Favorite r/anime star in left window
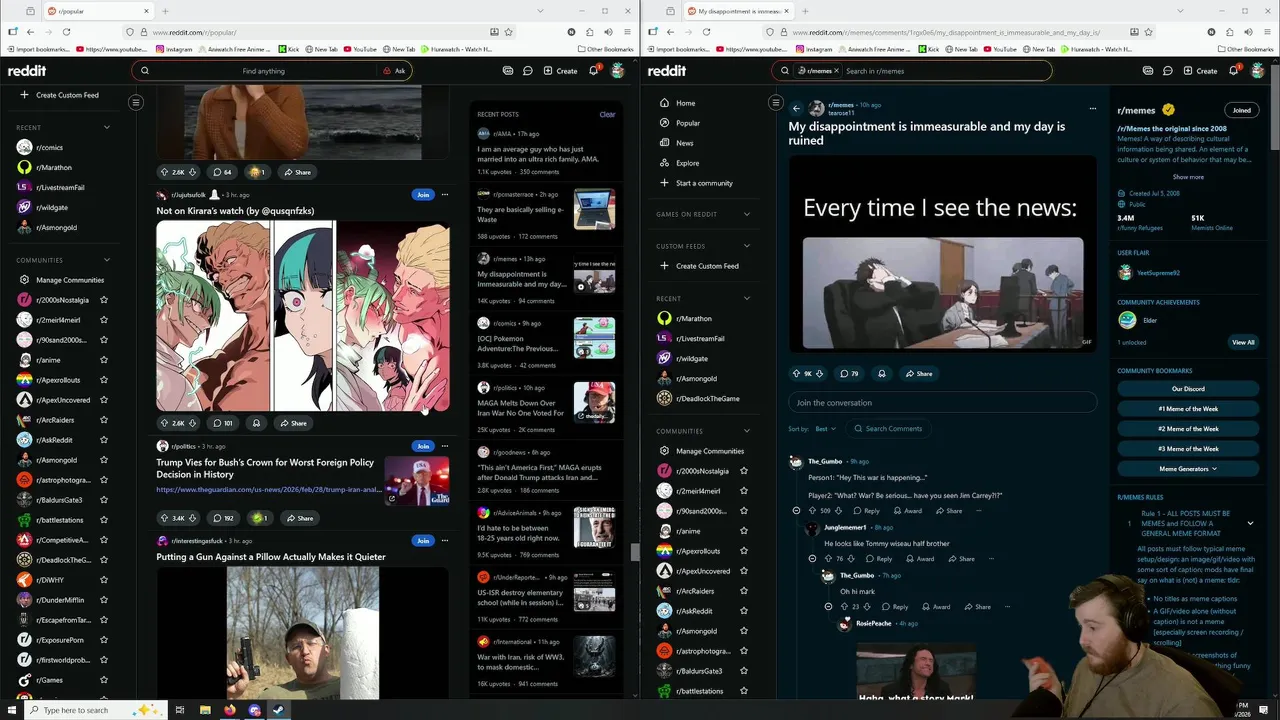 [104, 360]
